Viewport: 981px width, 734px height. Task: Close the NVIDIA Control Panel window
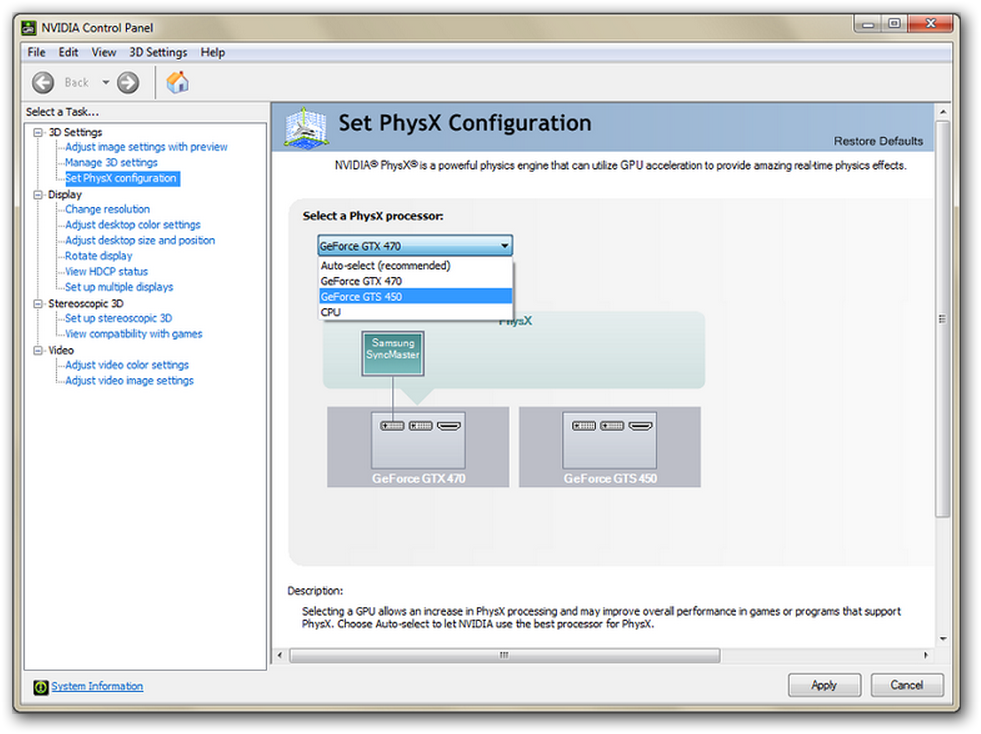click(x=930, y=24)
